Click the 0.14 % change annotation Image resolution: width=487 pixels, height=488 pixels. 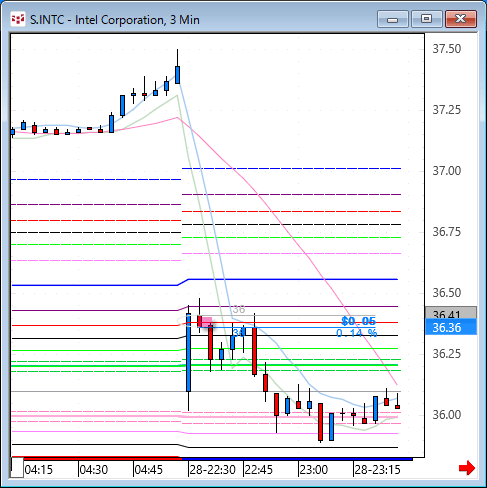(x=357, y=333)
